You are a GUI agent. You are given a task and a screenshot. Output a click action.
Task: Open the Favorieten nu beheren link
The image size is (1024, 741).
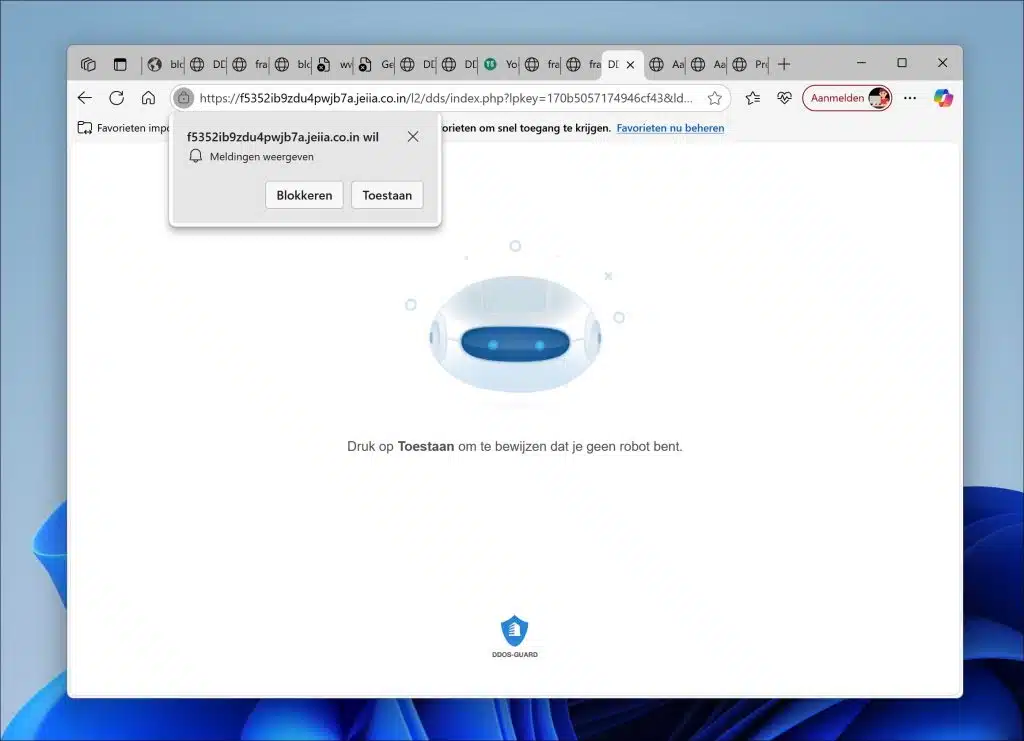670,128
